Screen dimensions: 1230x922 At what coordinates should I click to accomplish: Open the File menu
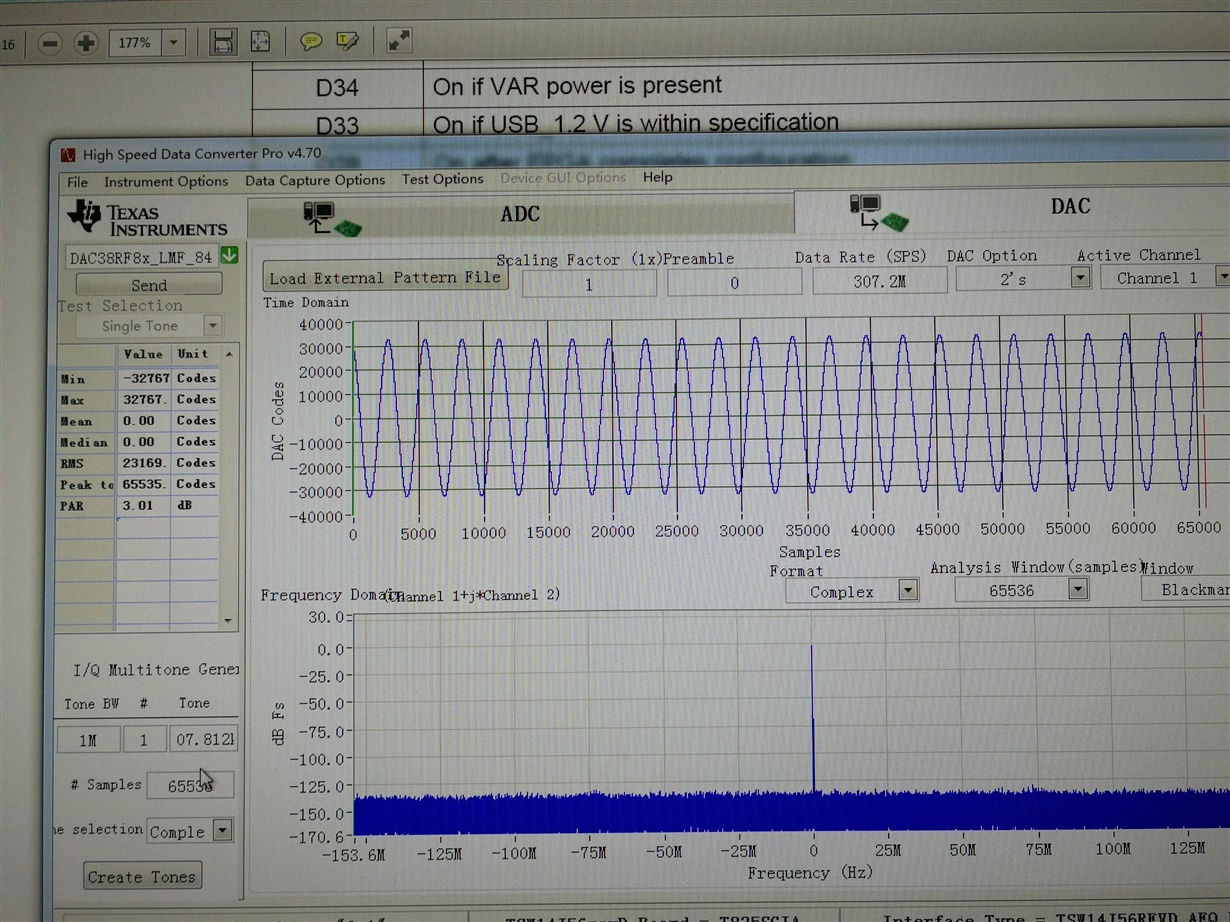tap(77, 182)
